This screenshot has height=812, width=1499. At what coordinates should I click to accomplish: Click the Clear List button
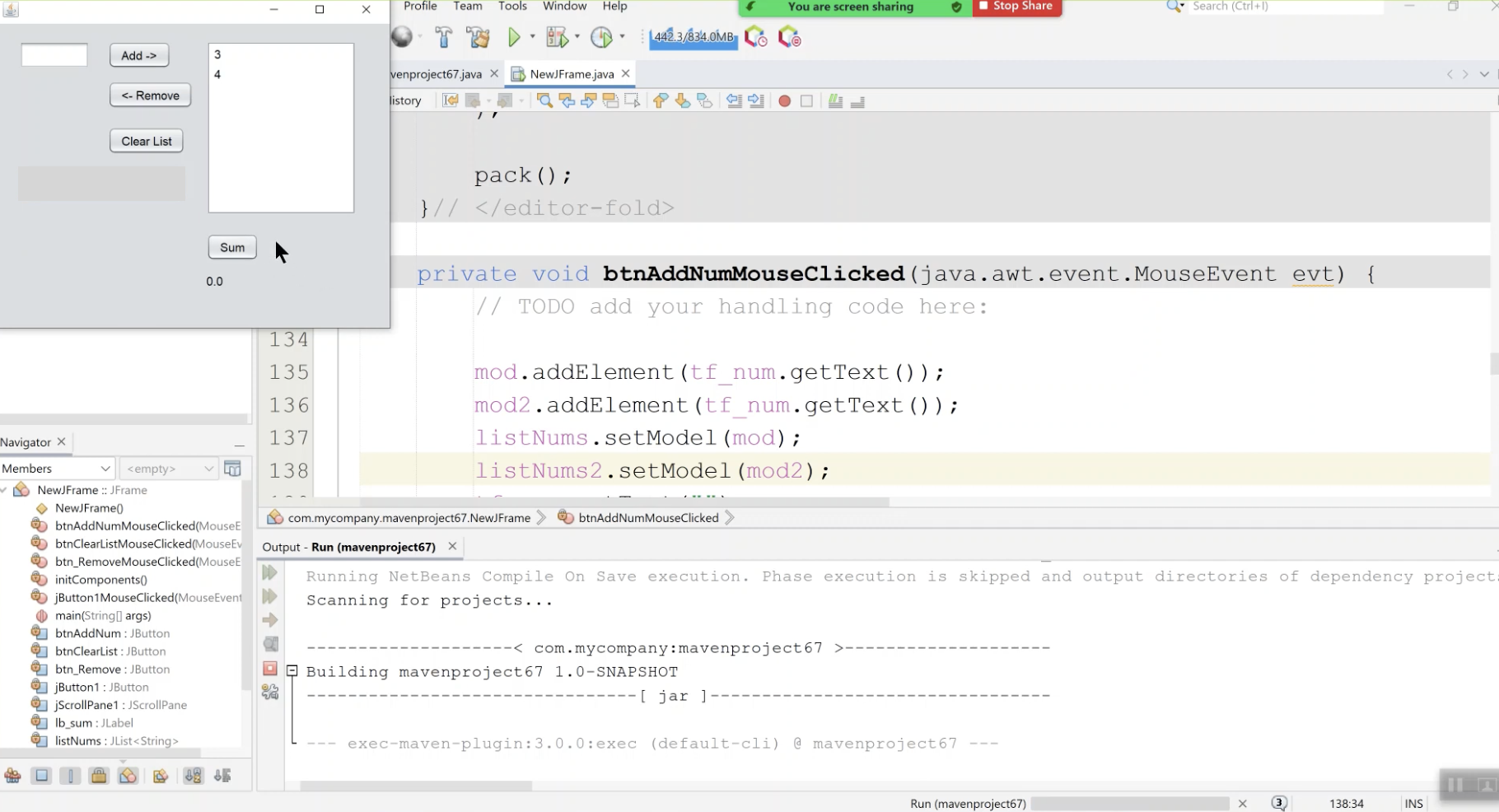pyautogui.click(x=147, y=141)
